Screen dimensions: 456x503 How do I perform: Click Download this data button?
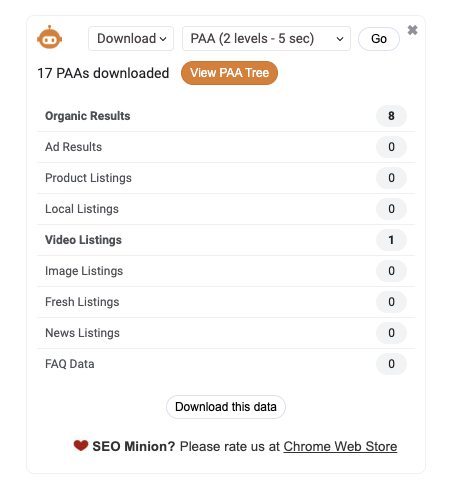point(226,407)
